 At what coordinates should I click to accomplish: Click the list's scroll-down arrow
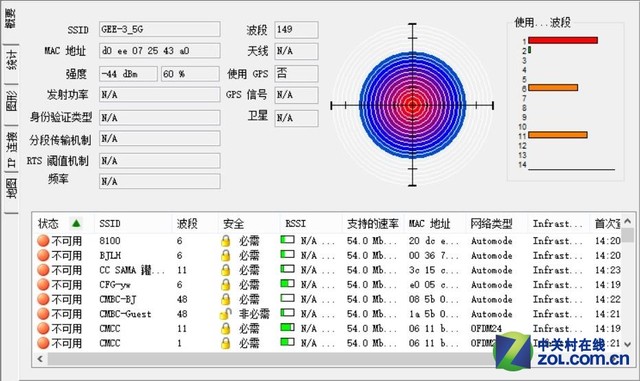[x=628, y=345]
